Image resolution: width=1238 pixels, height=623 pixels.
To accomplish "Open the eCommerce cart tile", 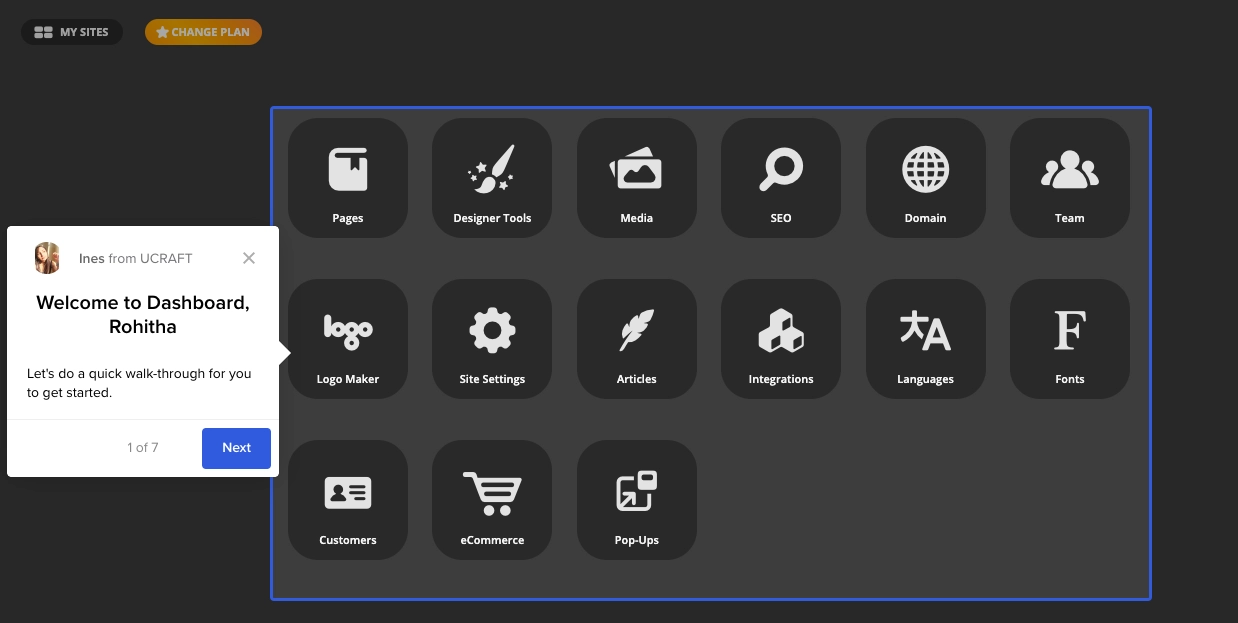I will (492, 500).
